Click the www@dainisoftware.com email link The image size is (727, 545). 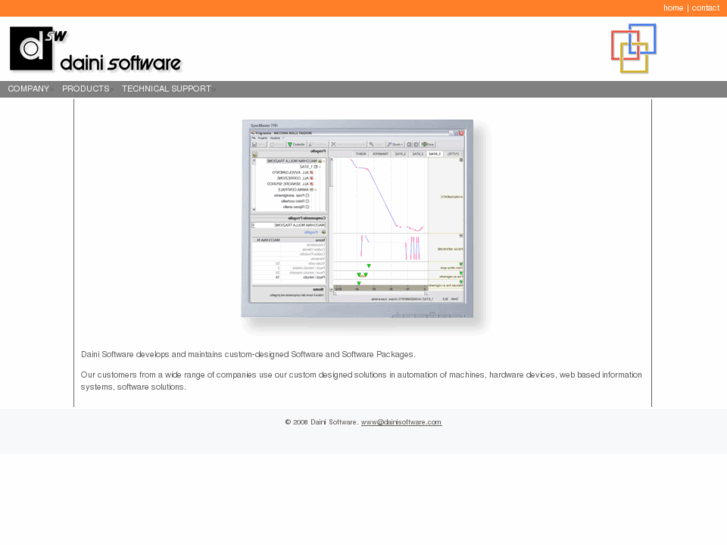(401, 422)
